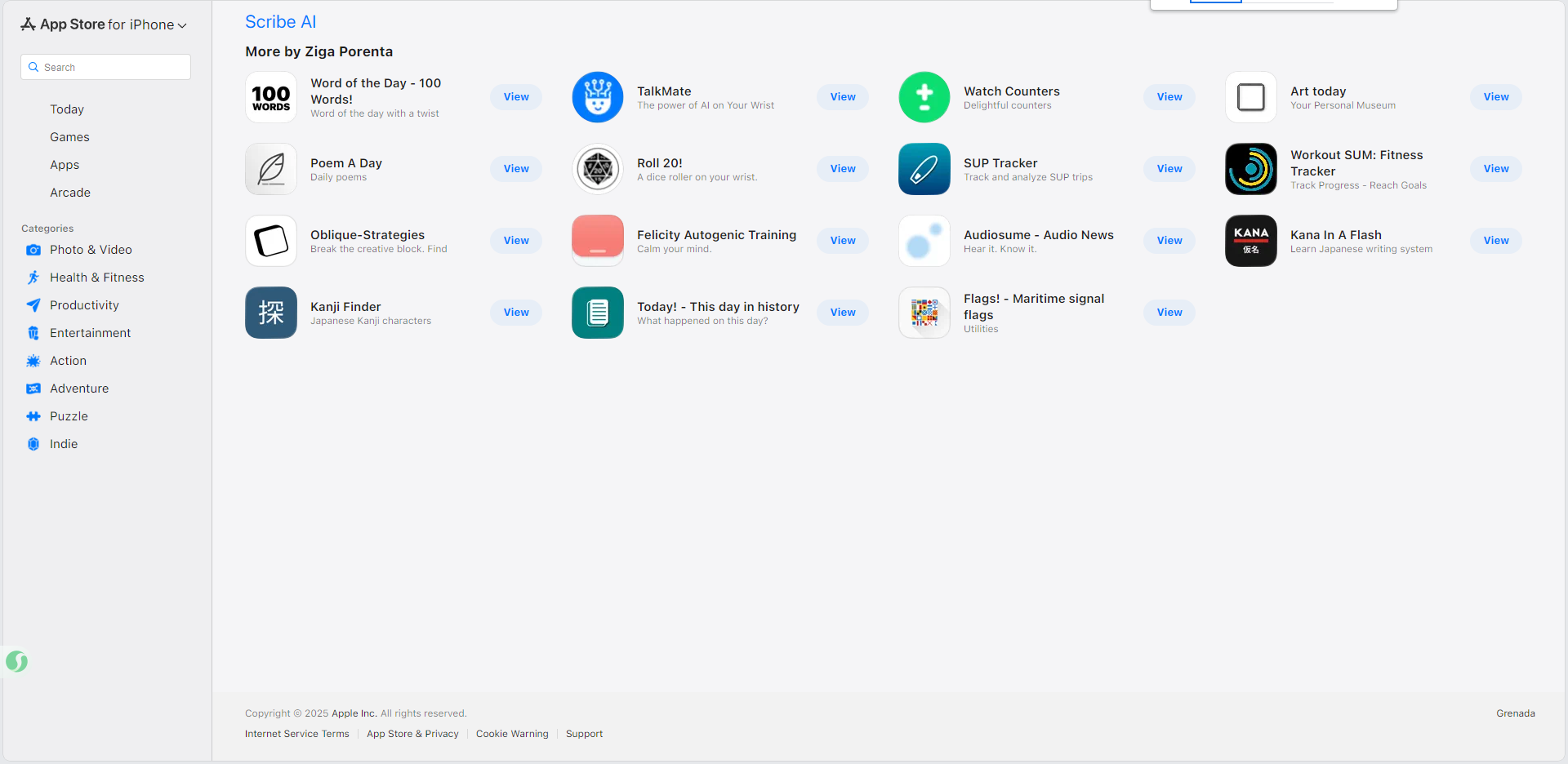Go to the Today section
This screenshot has height=764, width=1568.
tap(67, 109)
